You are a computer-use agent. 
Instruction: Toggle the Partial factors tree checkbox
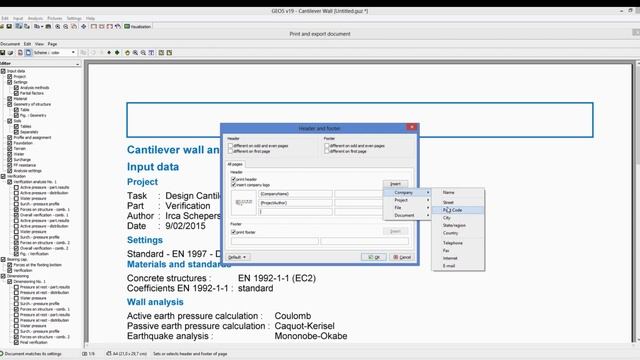pos(16,93)
